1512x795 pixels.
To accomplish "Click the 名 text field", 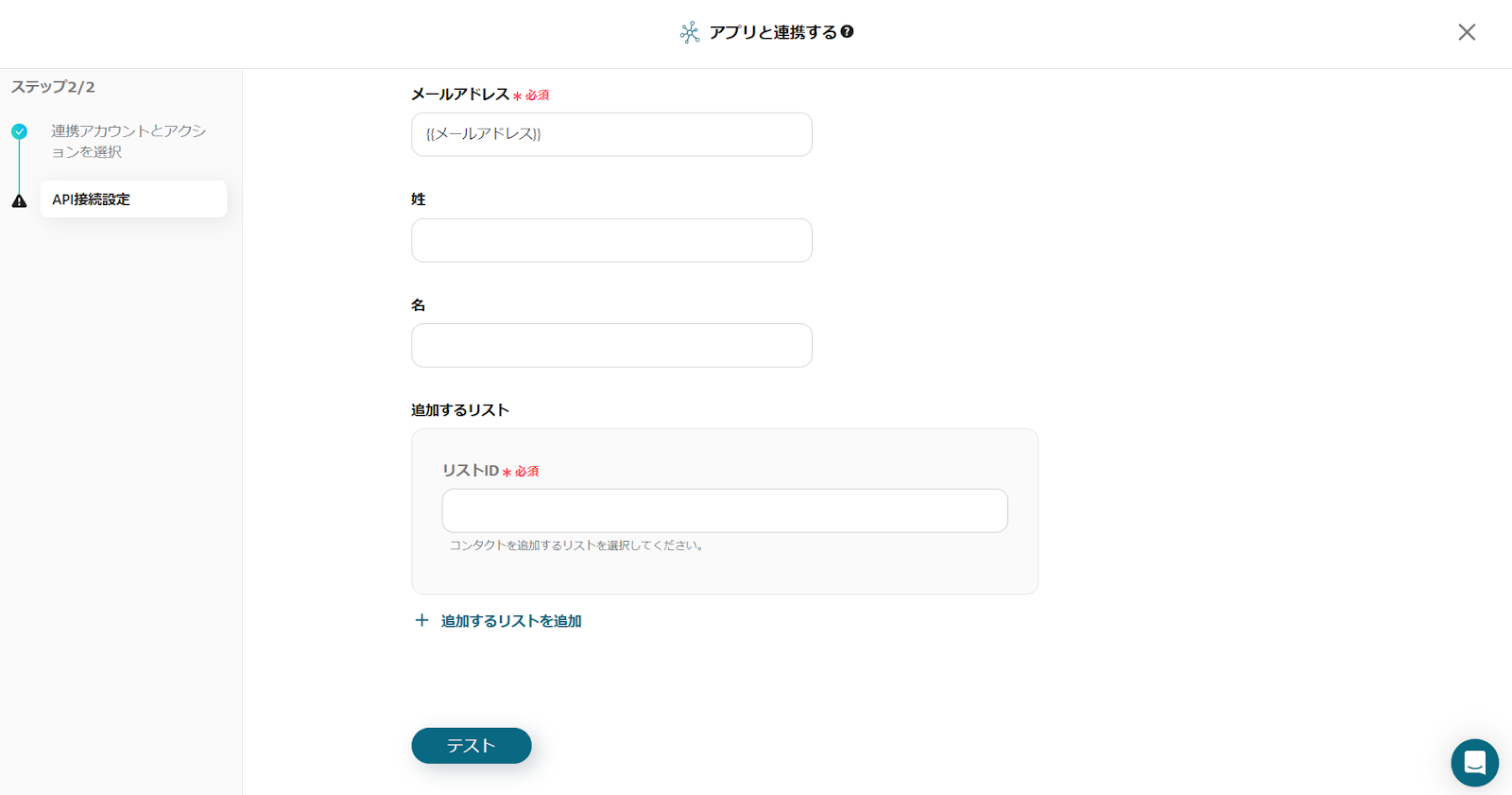I will pyautogui.click(x=611, y=345).
